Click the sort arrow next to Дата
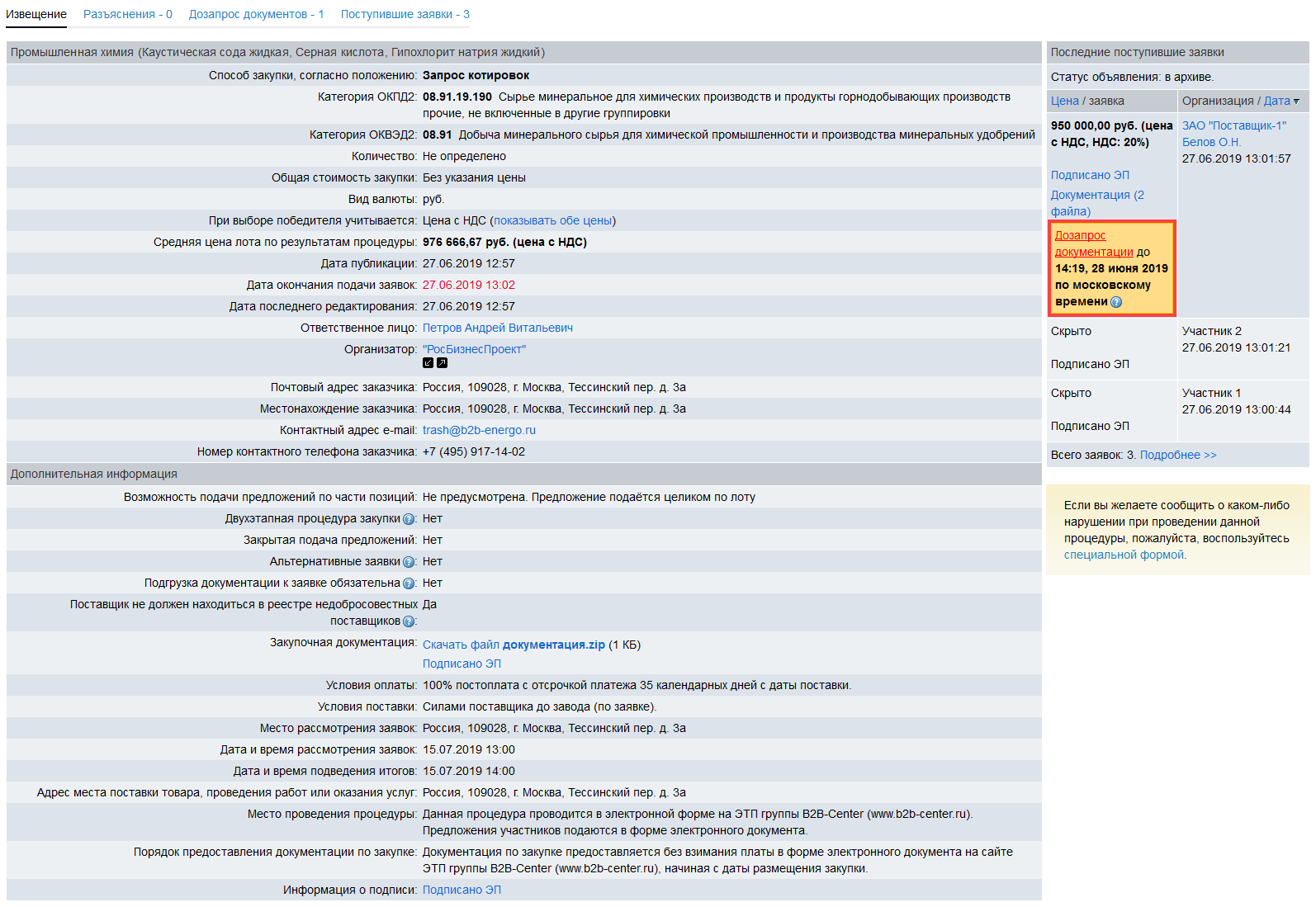 1296,102
